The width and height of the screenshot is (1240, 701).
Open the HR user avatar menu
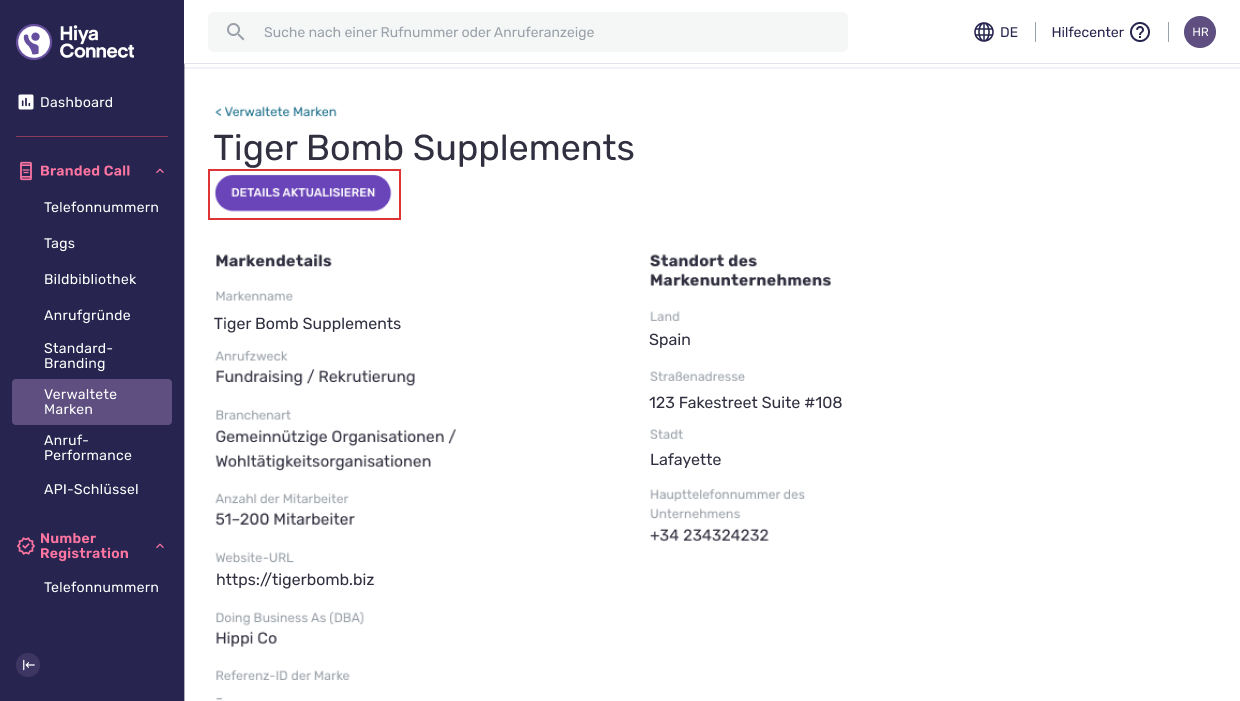[1200, 32]
